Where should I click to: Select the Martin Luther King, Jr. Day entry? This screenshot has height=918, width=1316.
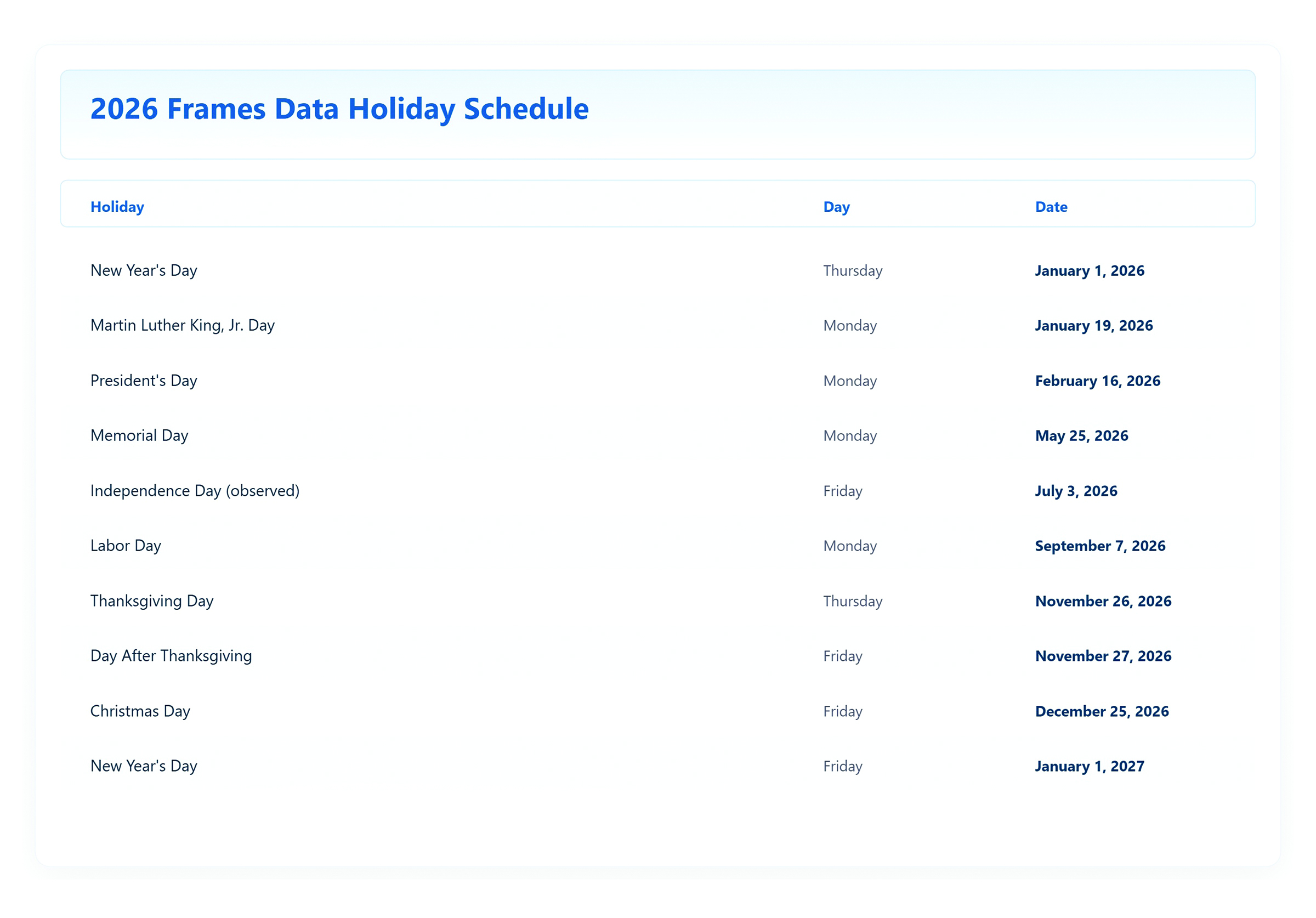click(182, 325)
